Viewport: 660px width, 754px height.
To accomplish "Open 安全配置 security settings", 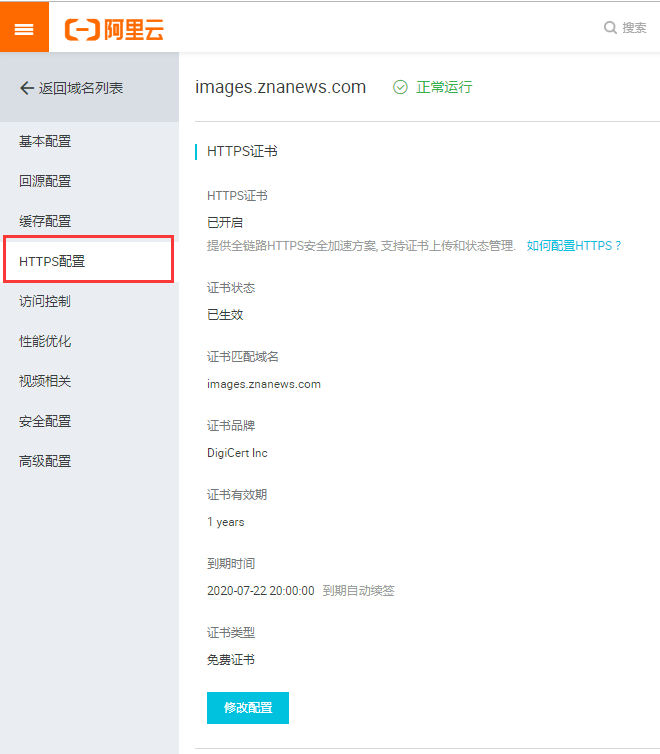I will [45, 421].
